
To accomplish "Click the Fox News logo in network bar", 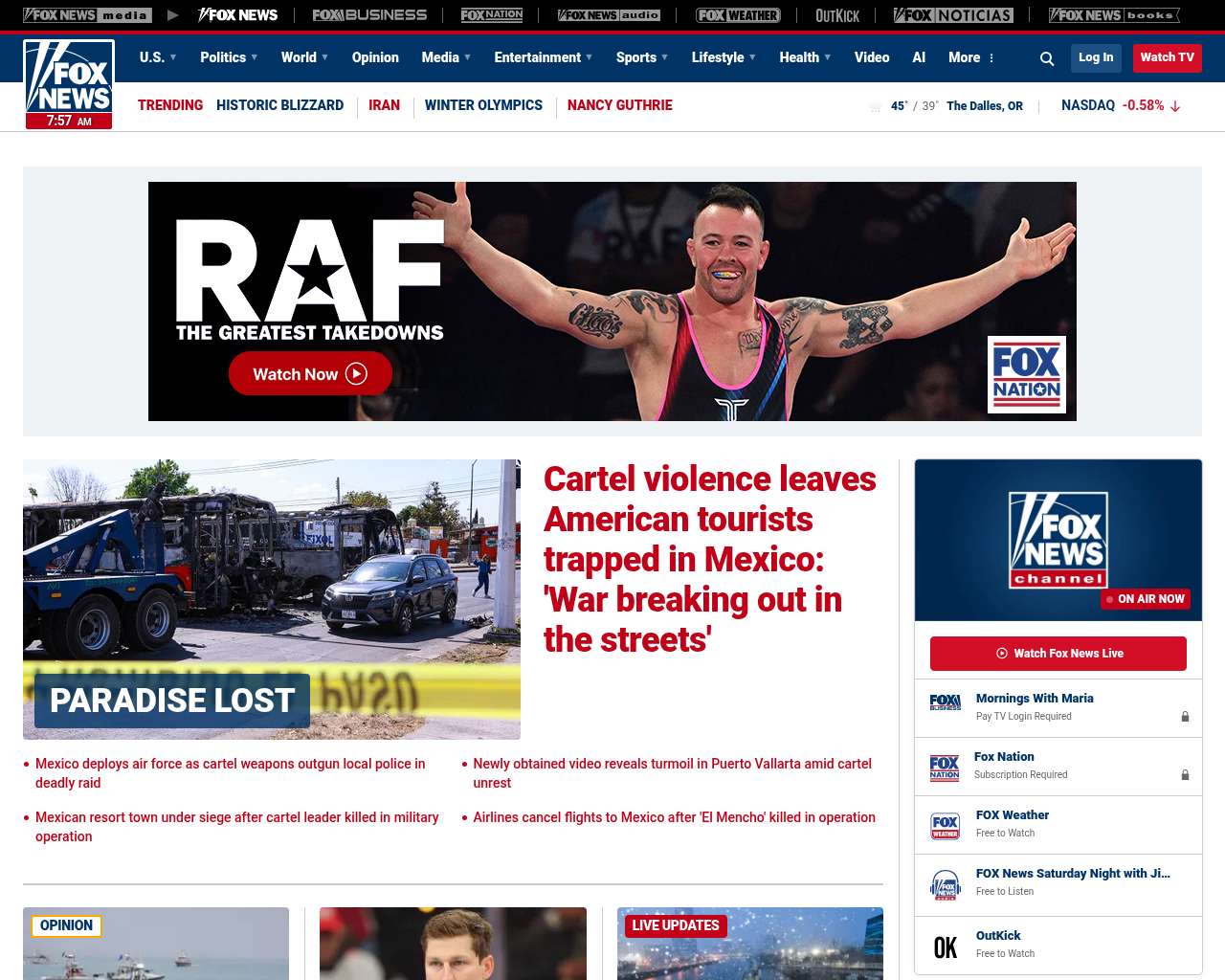I will click(237, 15).
